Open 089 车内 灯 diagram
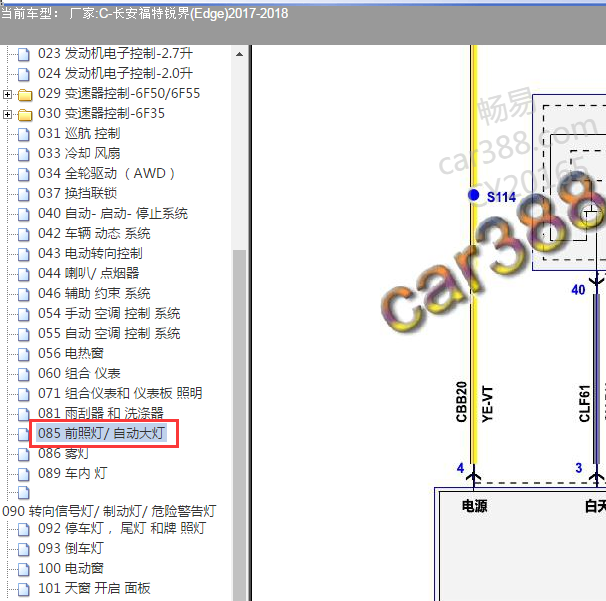Image resolution: width=606 pixels, height=601 pixels. coord(72,473)
